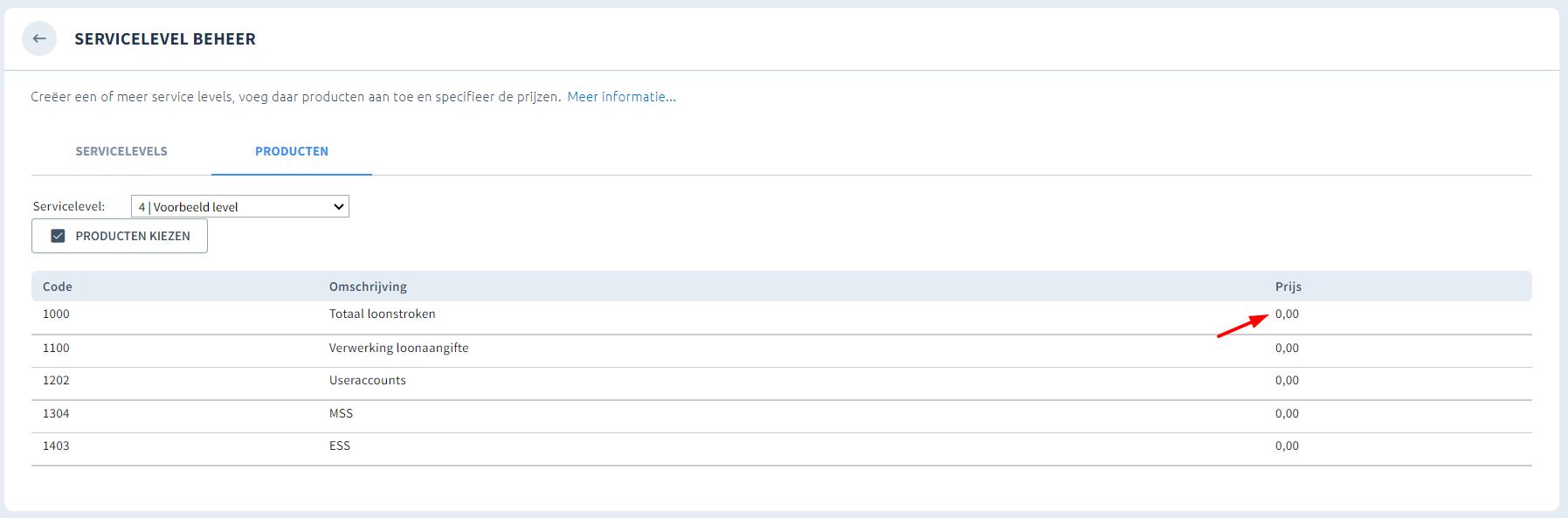Click the Omschrijving column header
1568x518 pixels.
pos(368,287)
